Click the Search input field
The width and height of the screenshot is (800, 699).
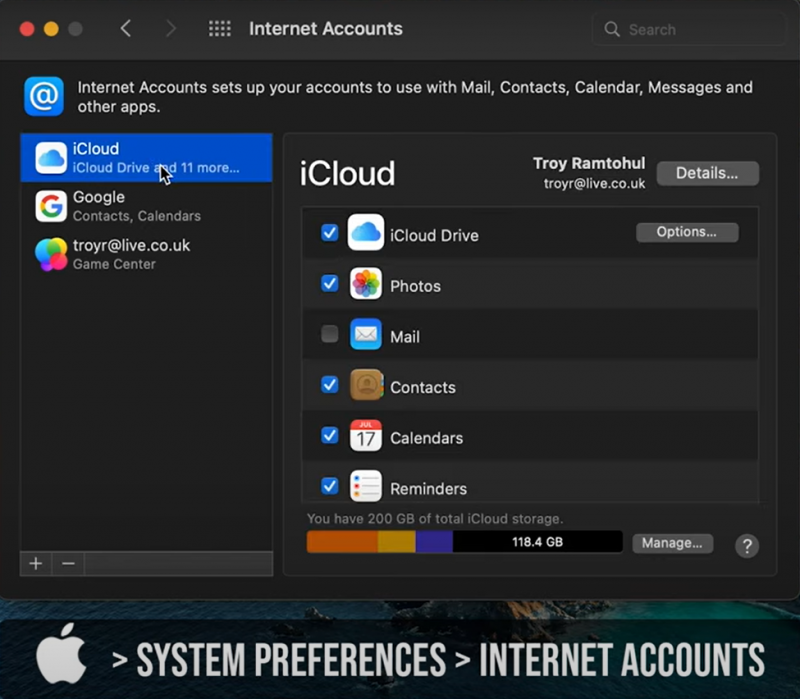(x=689, y=30)
